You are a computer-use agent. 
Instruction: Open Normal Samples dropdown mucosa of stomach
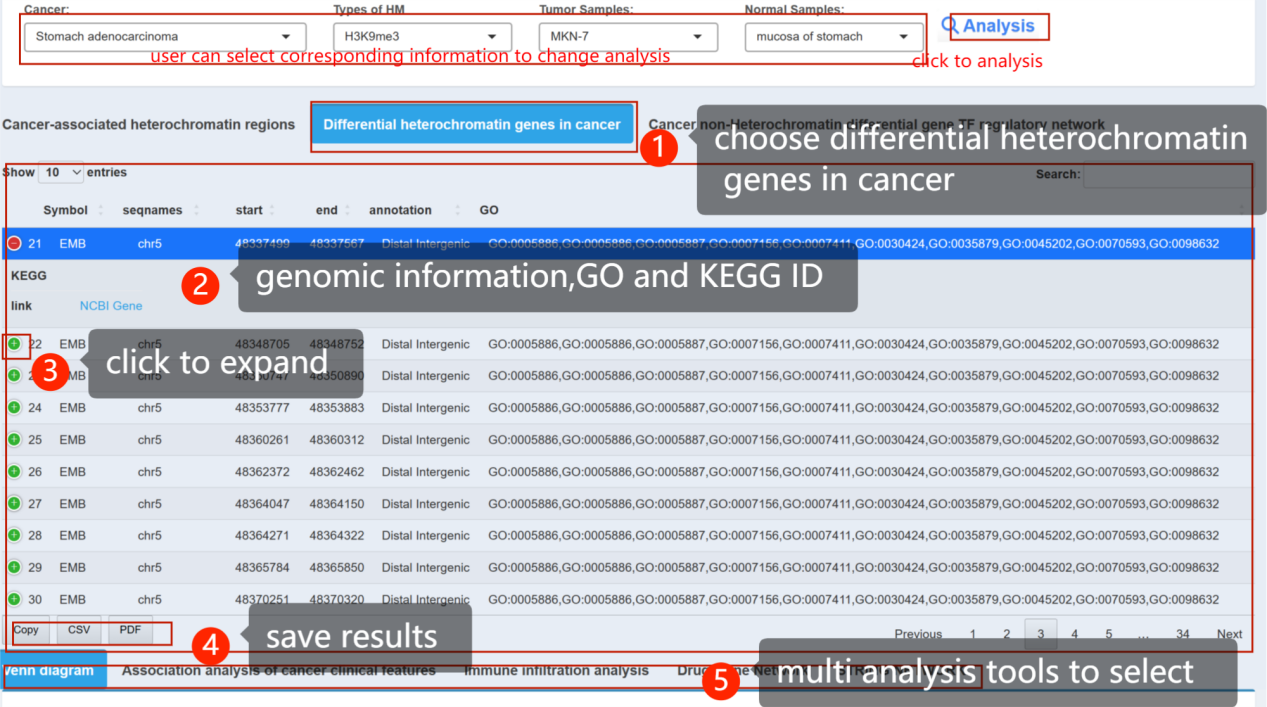833,37
